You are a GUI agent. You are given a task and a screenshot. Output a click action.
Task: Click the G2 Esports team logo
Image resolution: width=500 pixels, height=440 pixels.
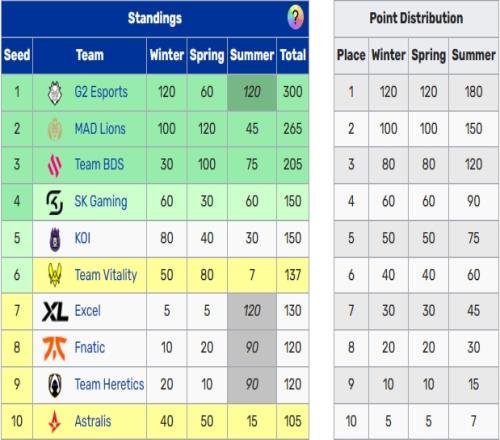click(55, 93)
